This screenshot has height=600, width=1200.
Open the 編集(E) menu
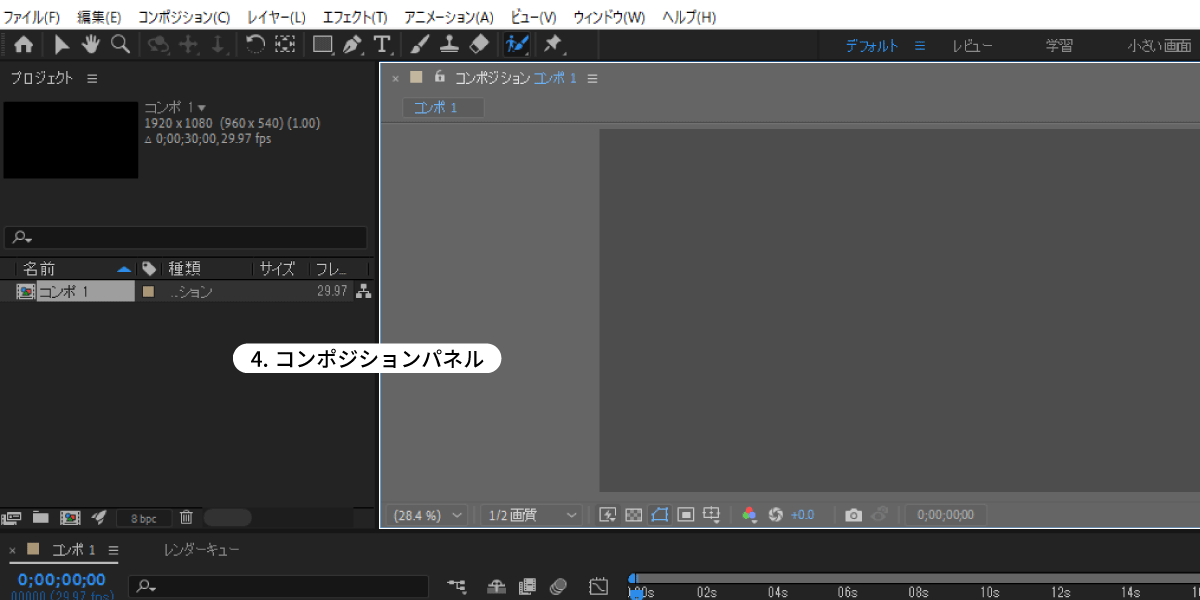coord(99,18)
